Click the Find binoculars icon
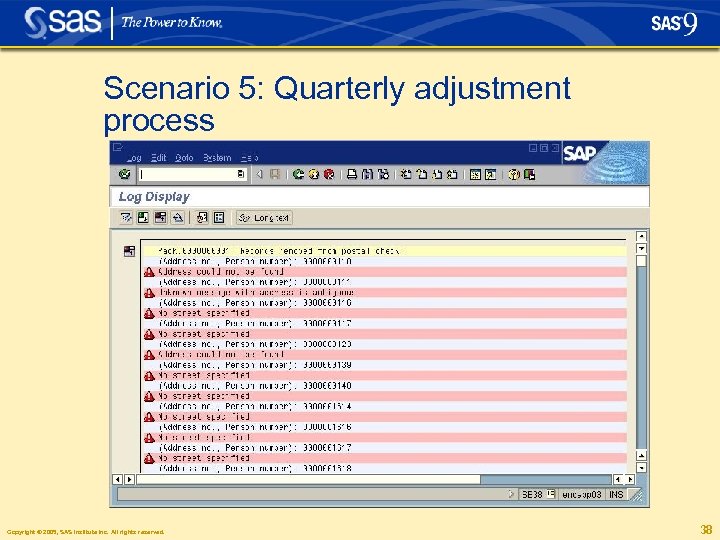 coord(367,174)
